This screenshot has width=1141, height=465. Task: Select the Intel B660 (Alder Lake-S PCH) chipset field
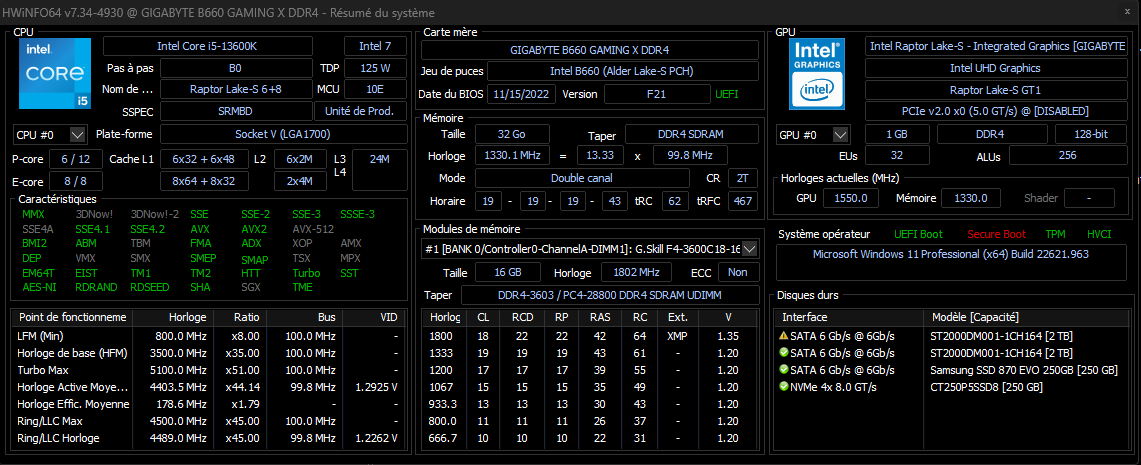pos(622,71)
